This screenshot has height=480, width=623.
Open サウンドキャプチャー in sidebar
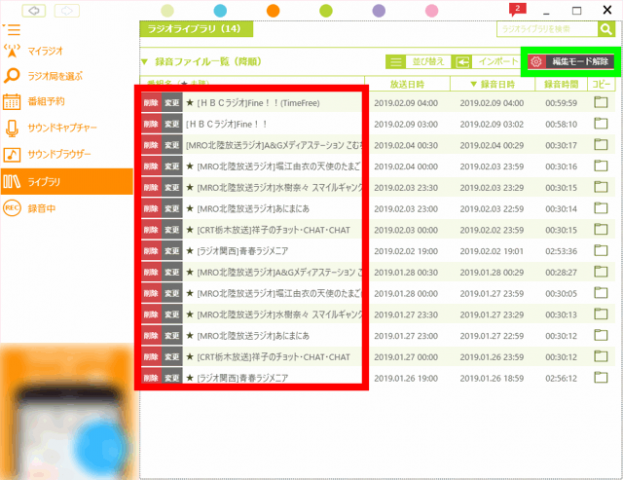click(62, 128)
